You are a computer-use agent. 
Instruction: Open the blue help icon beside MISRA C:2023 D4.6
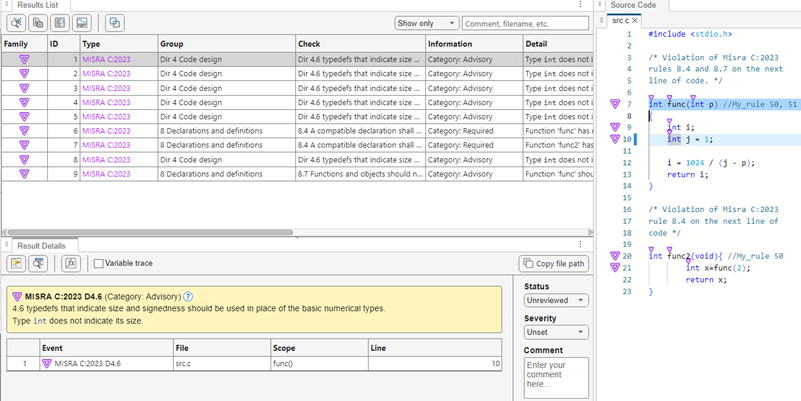tap(188, 297)
